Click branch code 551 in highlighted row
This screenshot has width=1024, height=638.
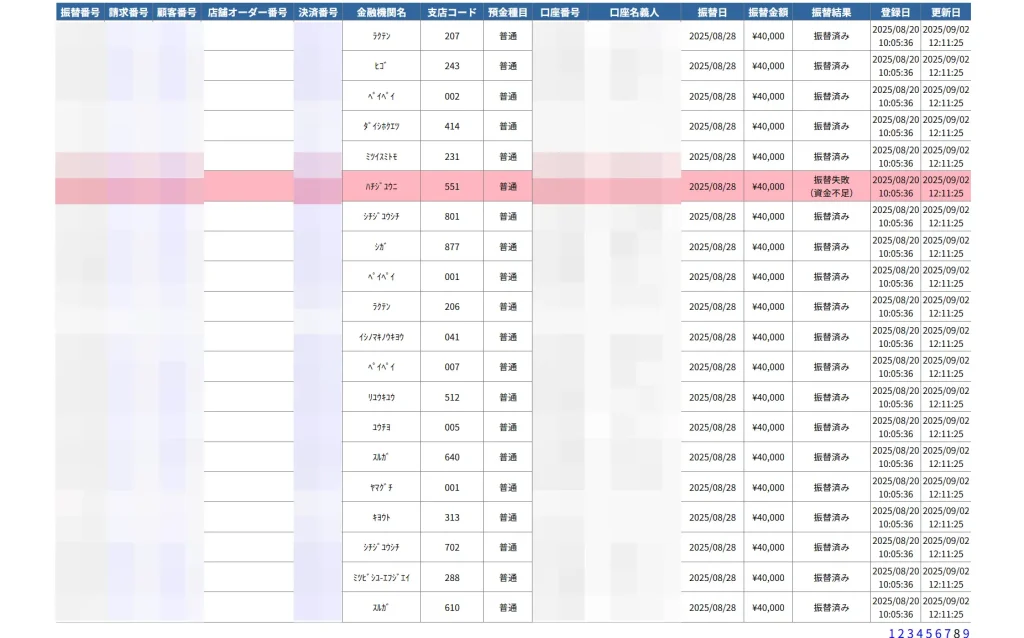[452, 186]
